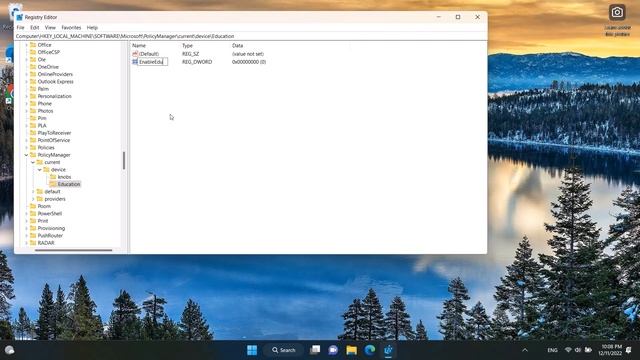This screenshot has width=640, height=360.
Task: Select the PointOfService key in tree
Action: tap(53, 140)
